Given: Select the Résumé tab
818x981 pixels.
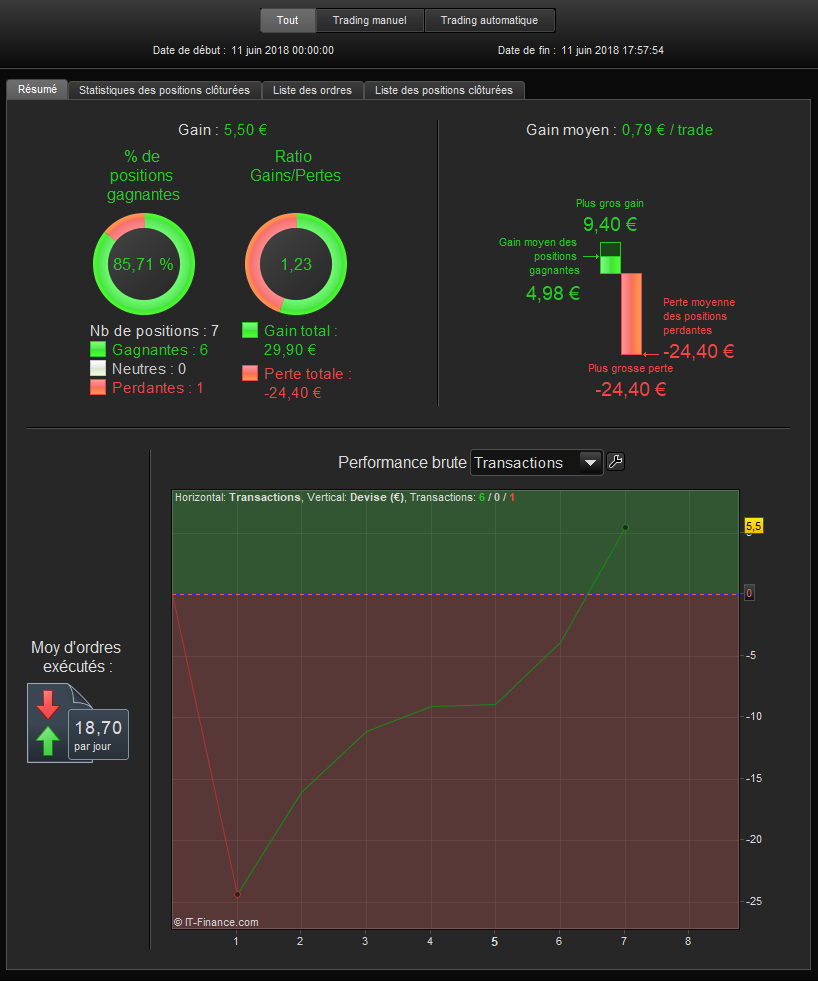Looking at the screenshot, I should pos(37,89).
